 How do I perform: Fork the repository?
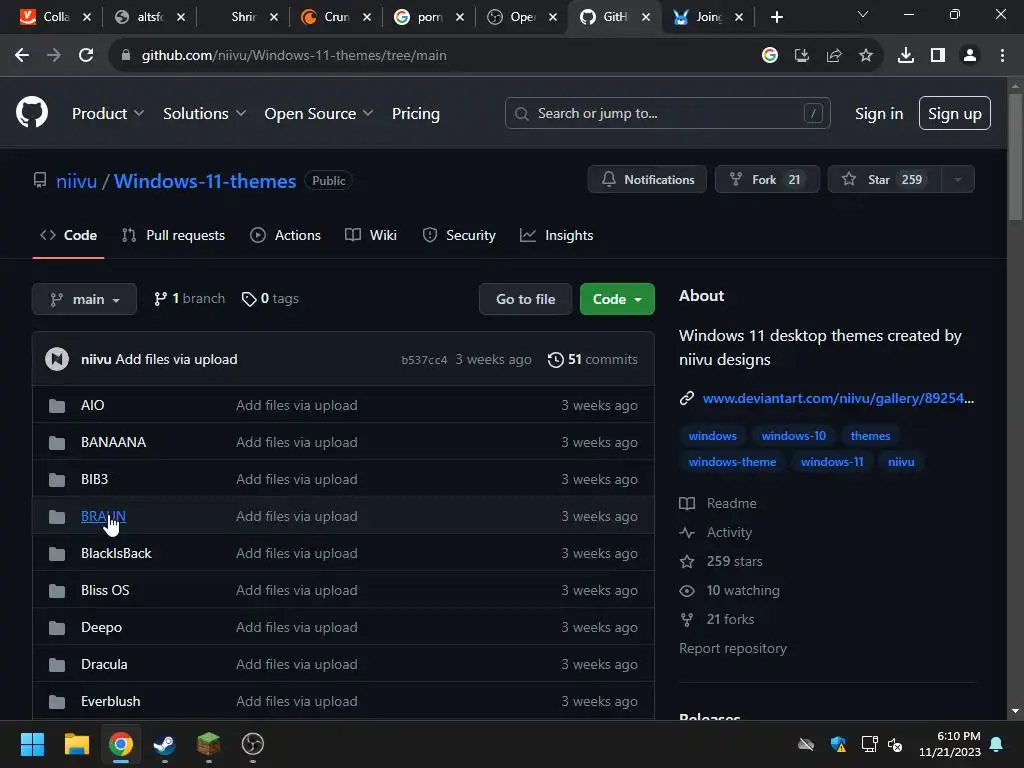point(767,180)
